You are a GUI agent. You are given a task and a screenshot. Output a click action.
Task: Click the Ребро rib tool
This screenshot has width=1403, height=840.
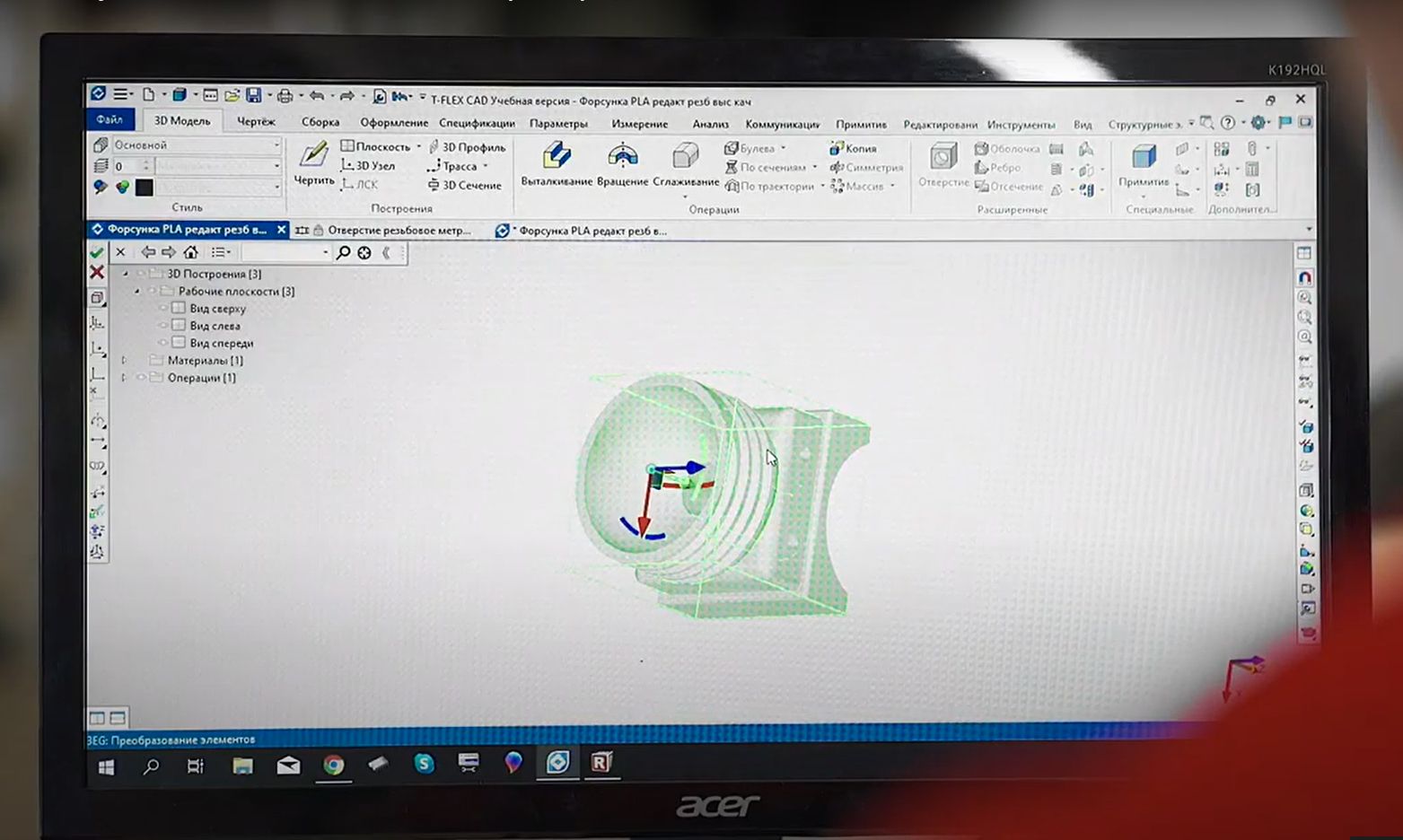coord(998,168)
